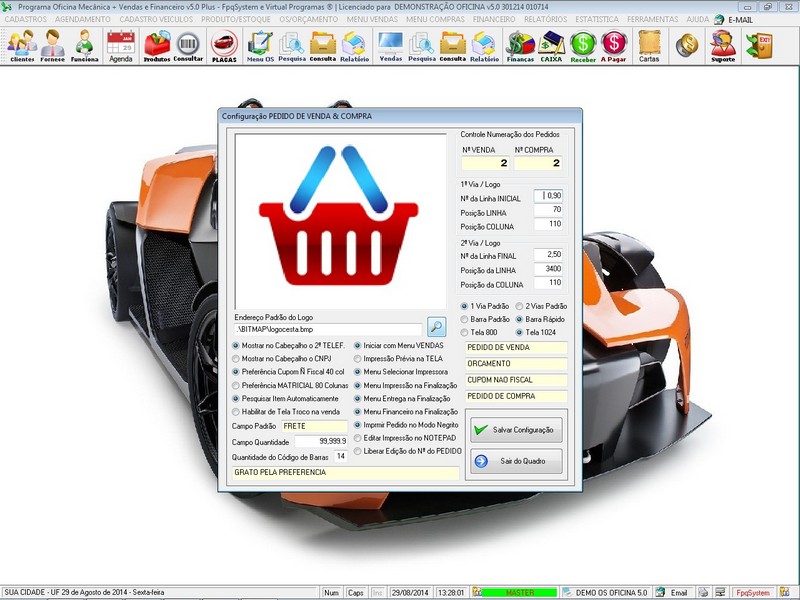
Task: Open the Menu OS icon
Action: (260, 45)
